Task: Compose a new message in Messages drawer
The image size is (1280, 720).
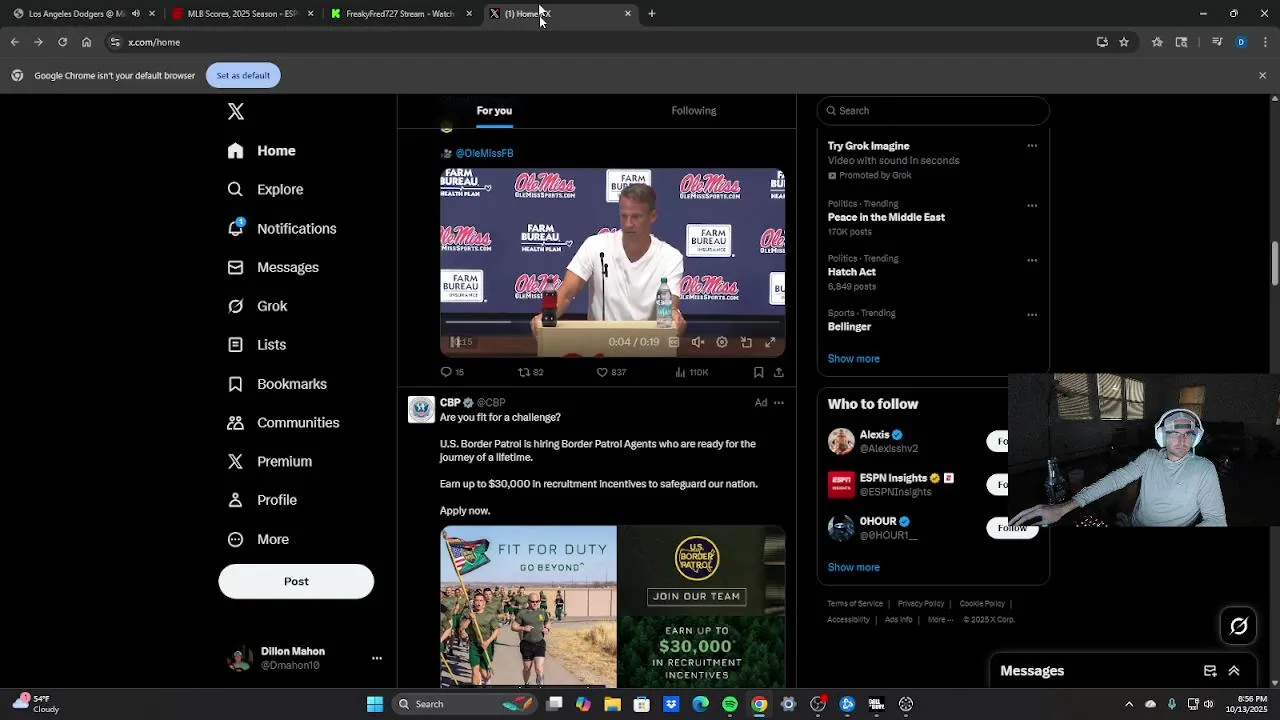Action: tap(1210, 671)
